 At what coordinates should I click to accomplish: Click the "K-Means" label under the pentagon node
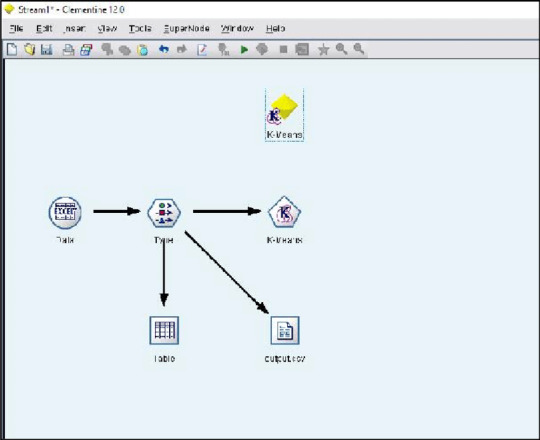coord(284,240)
